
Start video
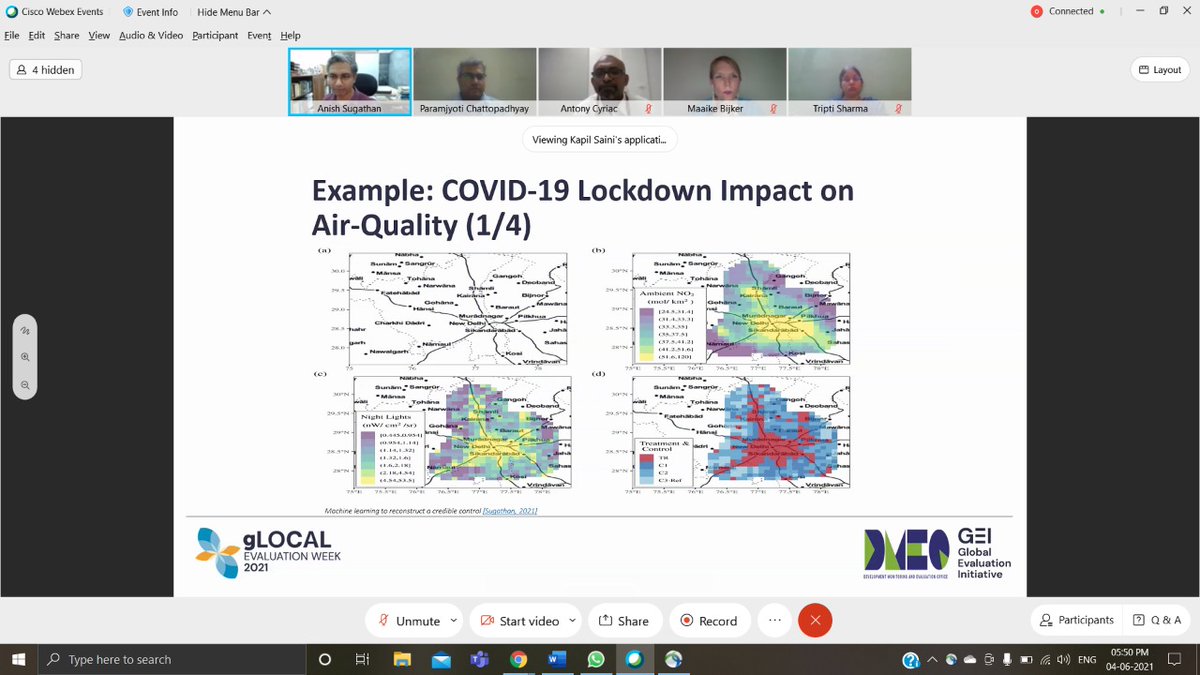click(518, 620)
